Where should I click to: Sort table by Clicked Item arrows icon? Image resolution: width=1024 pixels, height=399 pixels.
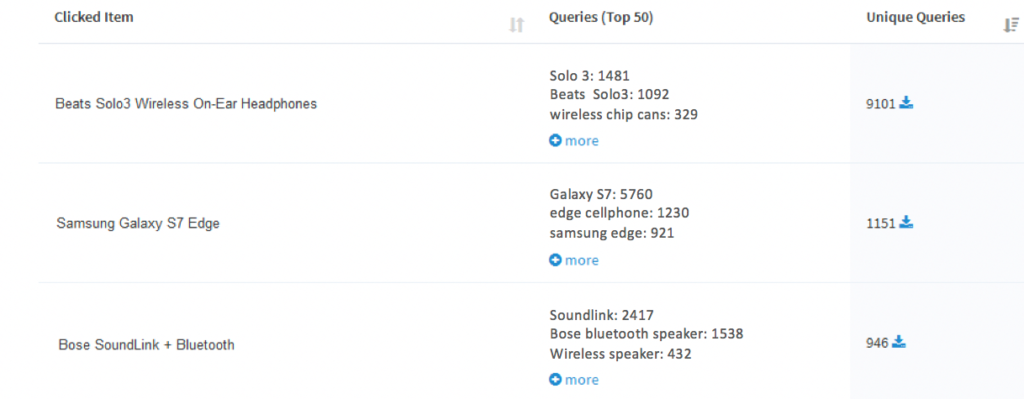coord(517,25)
